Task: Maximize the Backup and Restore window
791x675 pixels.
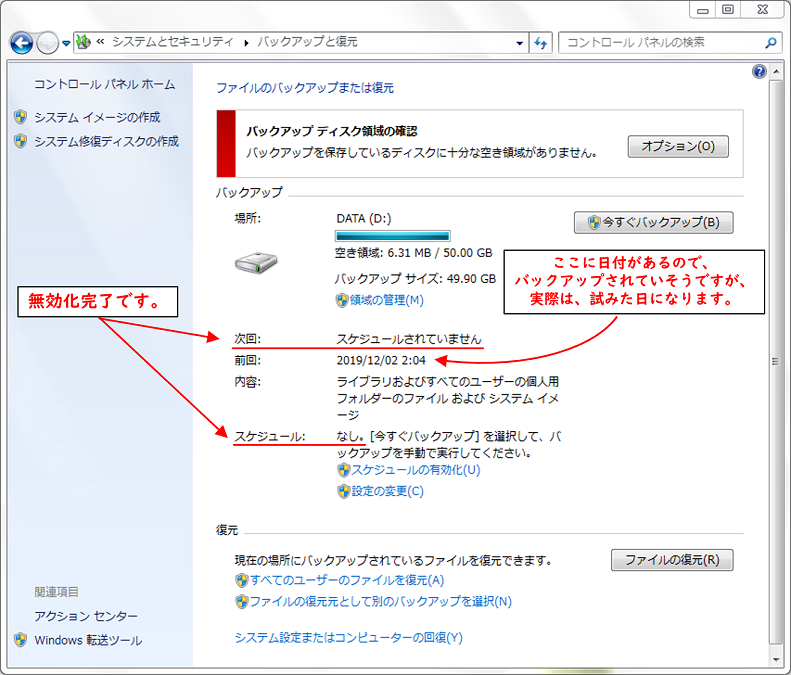Action: point(727,10)
